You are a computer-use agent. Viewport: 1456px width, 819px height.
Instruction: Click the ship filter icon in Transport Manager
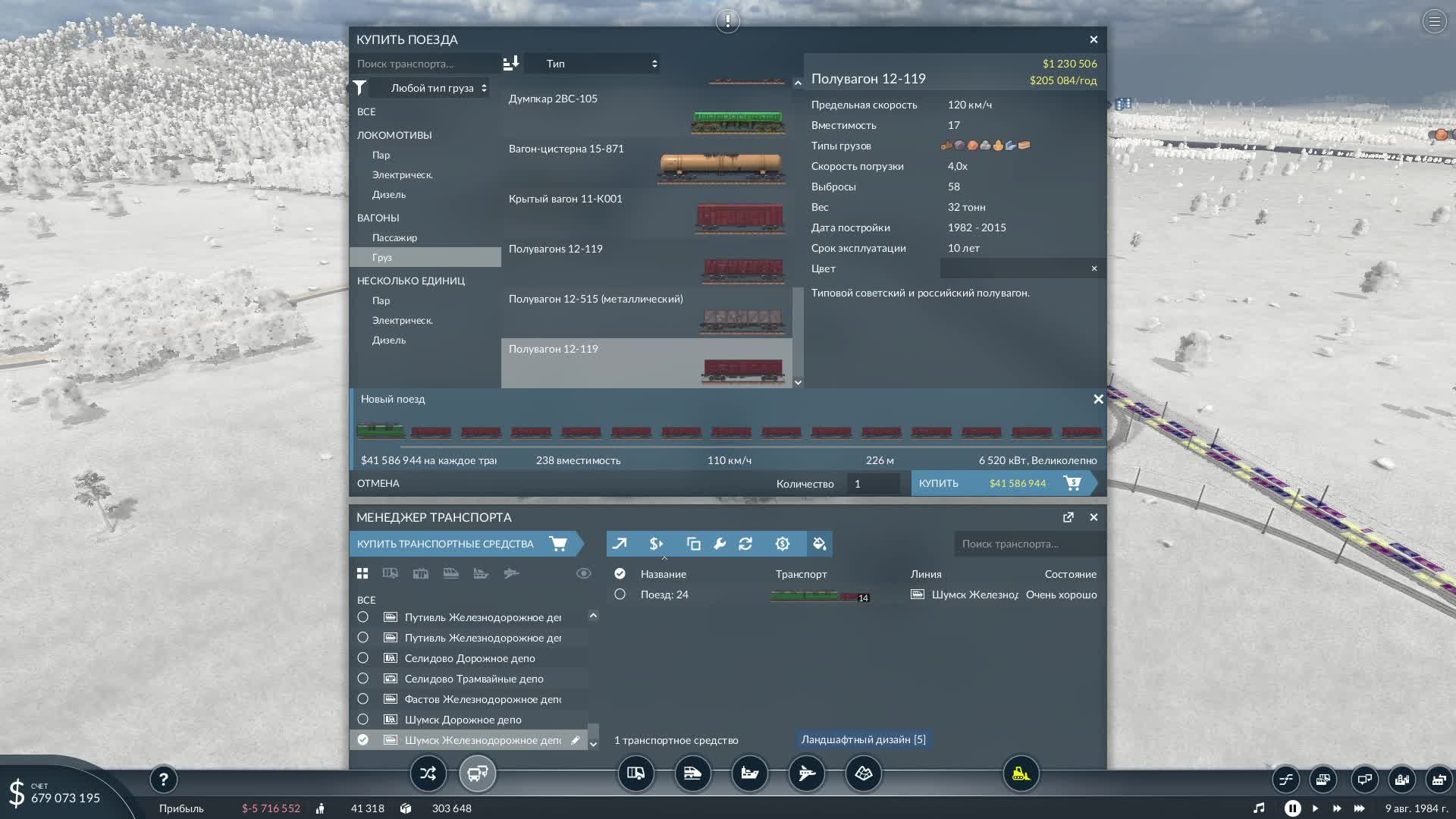click(482, 573)
